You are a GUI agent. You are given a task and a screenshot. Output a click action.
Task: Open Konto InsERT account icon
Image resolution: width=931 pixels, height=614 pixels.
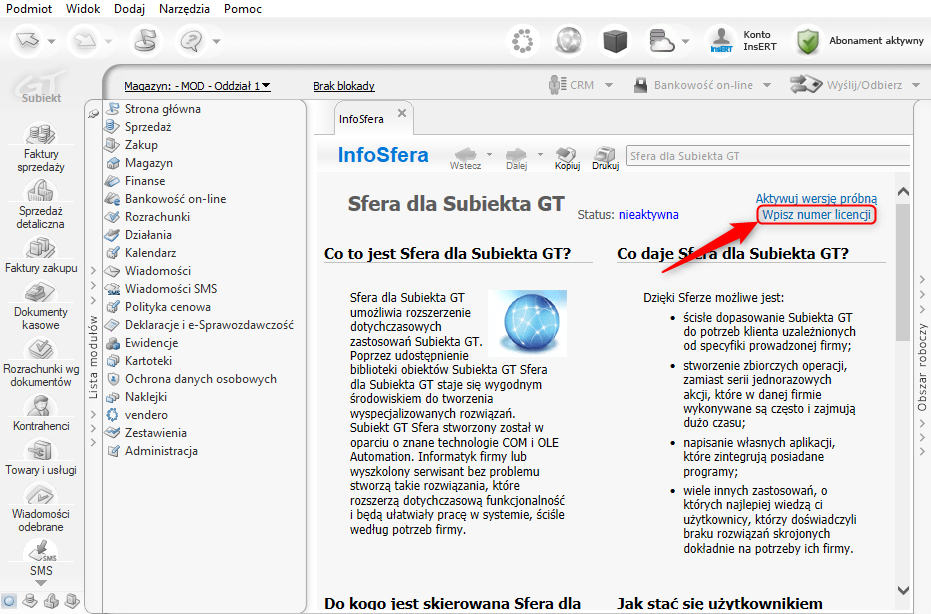(x=721, y=41)
